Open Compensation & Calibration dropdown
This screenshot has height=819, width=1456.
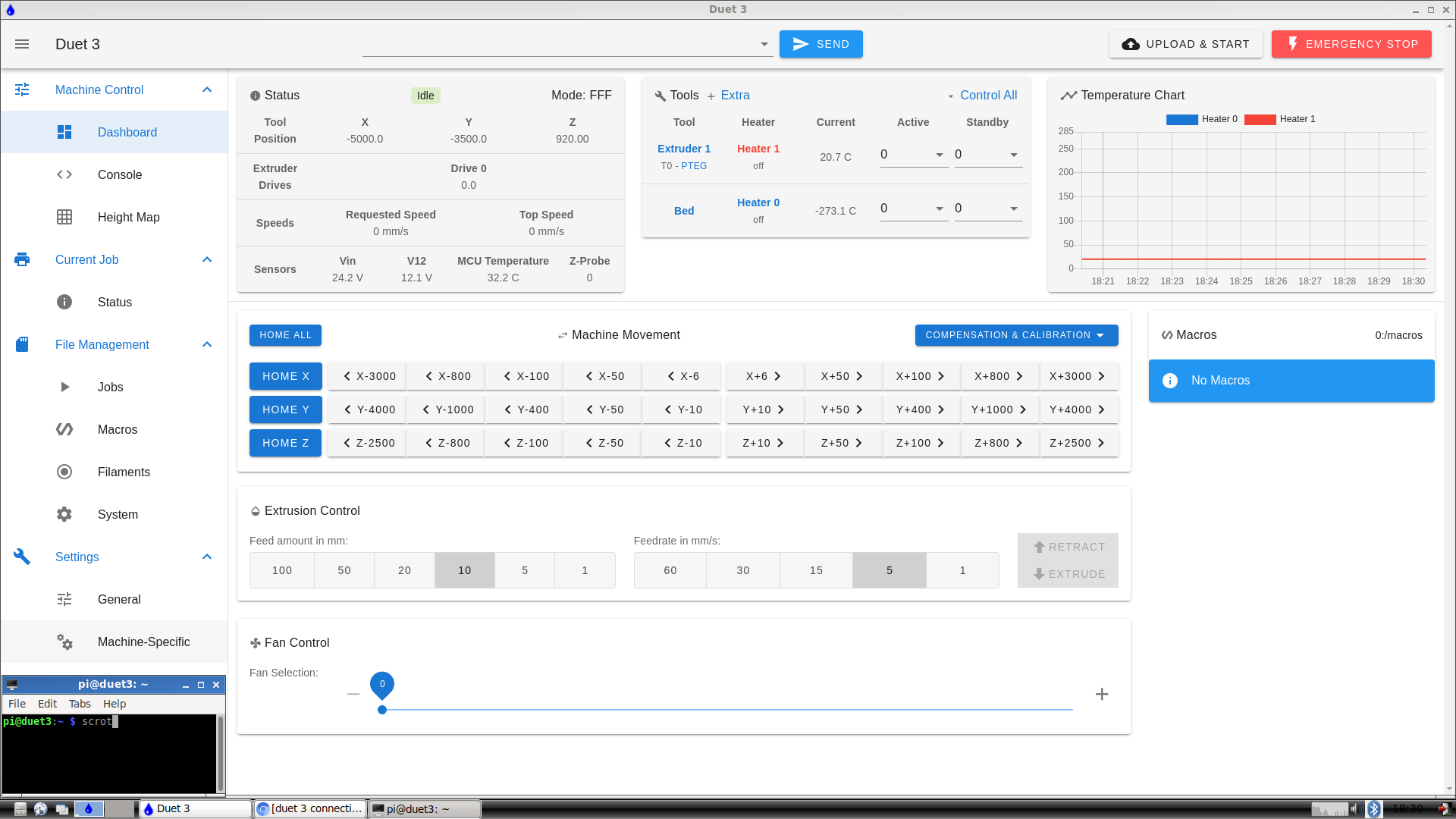pos(1016,335)
